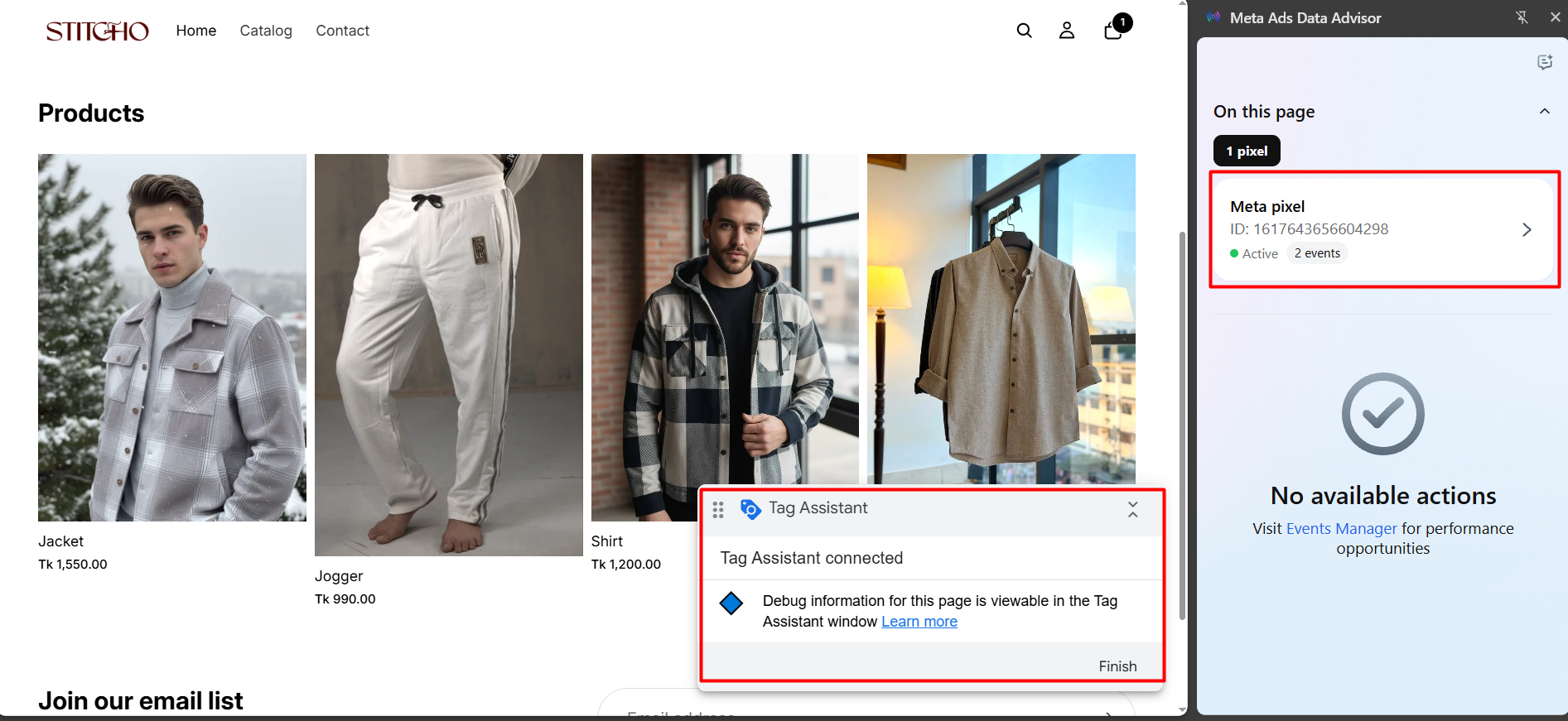The height and width of the screenshot is (721, 1568).
Task: Collapse the On this page section
Action: 1544,112
